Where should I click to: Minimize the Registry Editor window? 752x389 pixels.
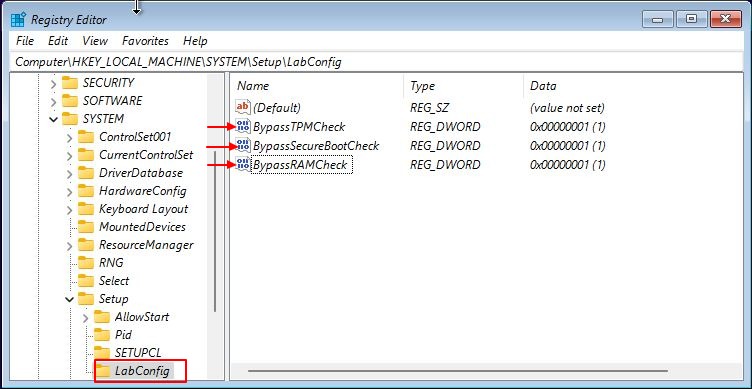pyautogui.click(x=657, y=20)
